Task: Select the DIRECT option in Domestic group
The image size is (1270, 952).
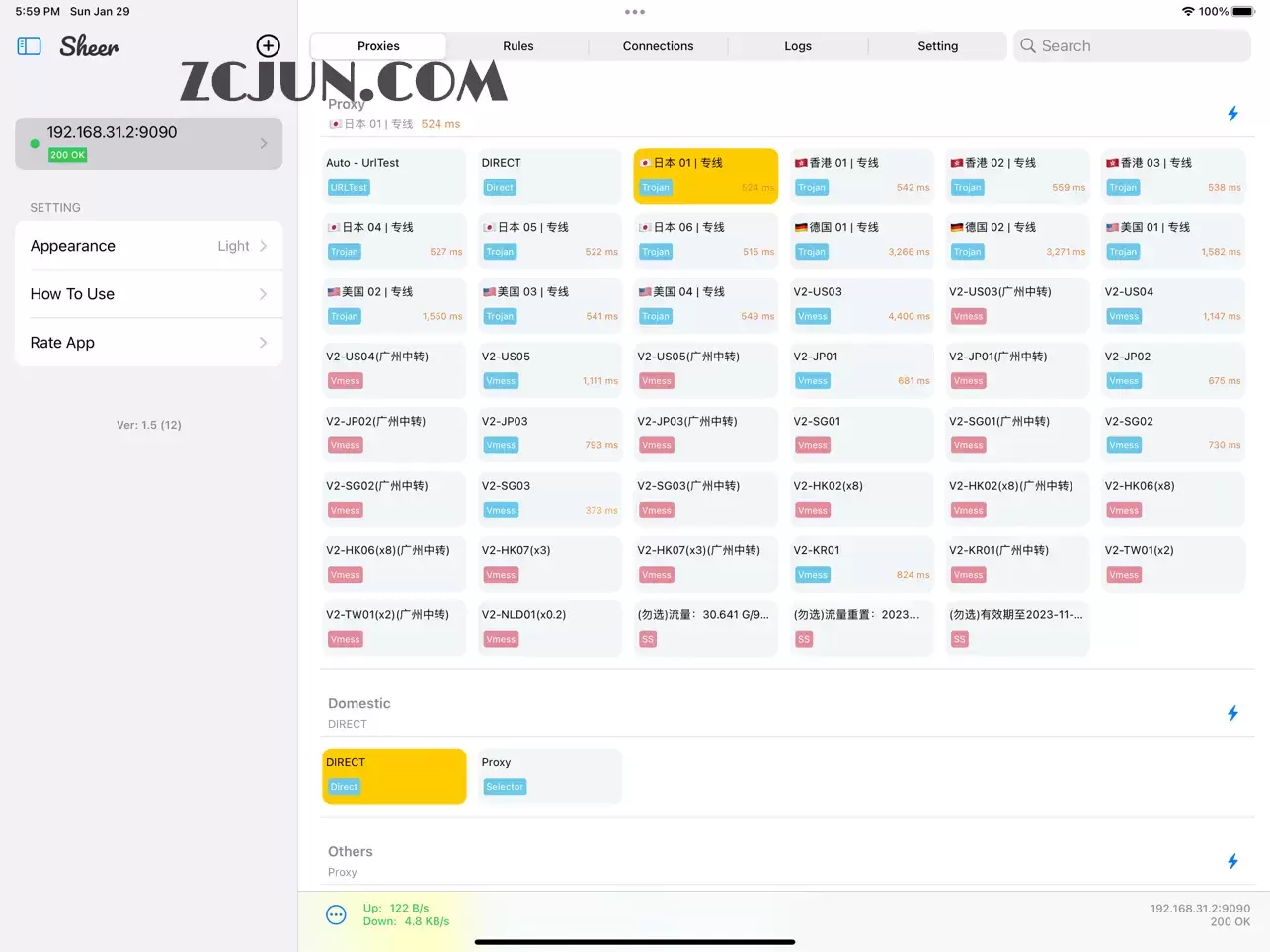Action: (x=394, y=775)
